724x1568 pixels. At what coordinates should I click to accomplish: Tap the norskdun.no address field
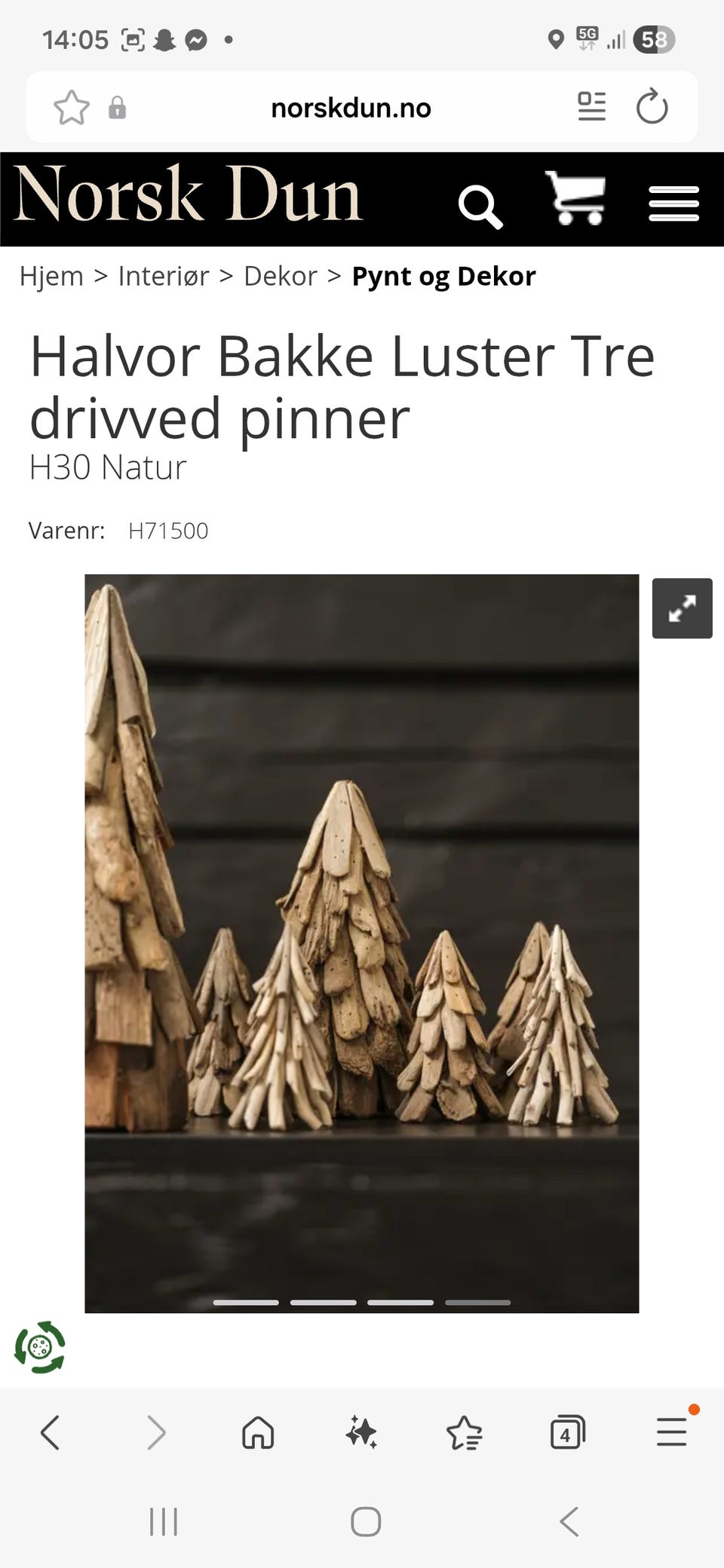point(351,108)
